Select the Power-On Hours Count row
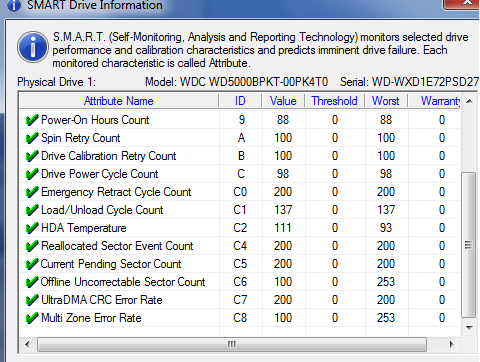Viewport: 480px width, 362px height. click(x=240, y=120)
